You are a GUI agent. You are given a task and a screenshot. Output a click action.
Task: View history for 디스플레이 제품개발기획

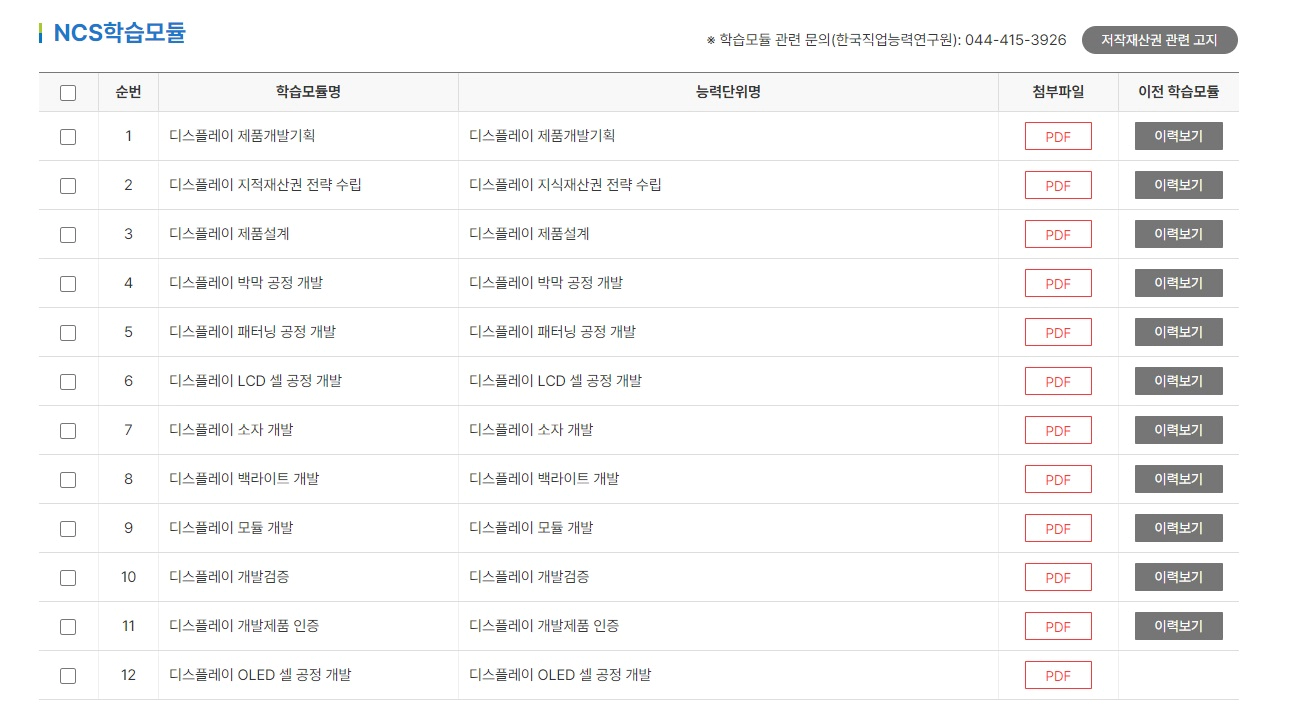(x=1178, y=135)
